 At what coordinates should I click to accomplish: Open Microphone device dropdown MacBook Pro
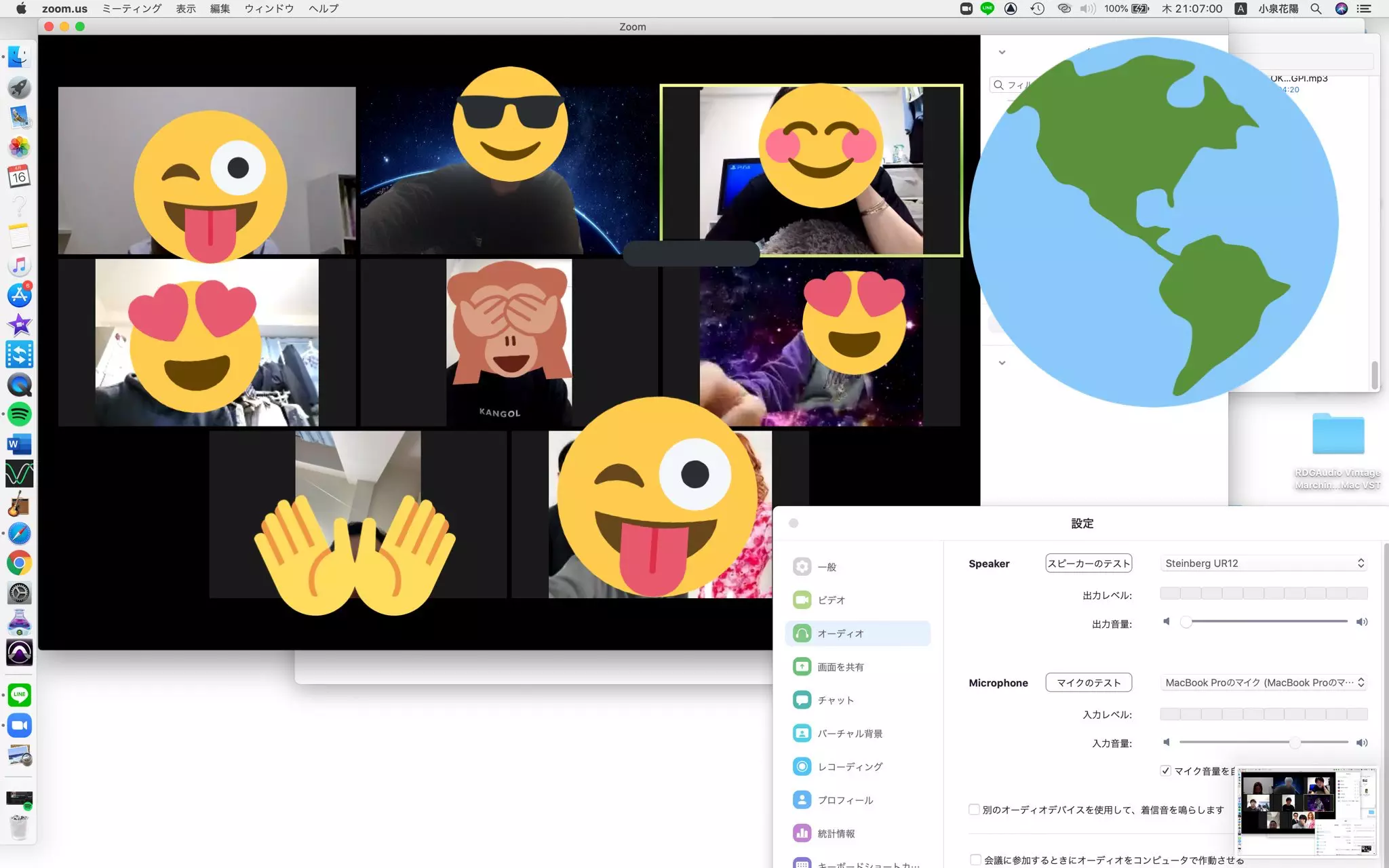1264,683
